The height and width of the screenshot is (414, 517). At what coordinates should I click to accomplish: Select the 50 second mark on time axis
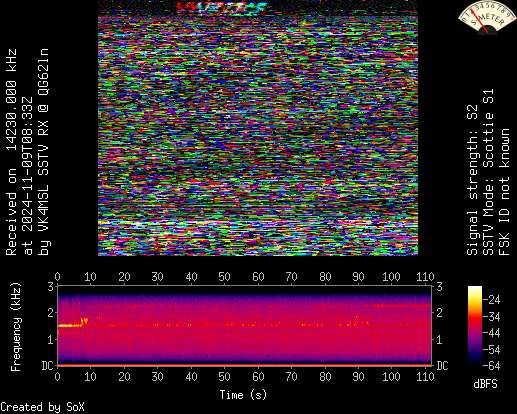(224, 377)
